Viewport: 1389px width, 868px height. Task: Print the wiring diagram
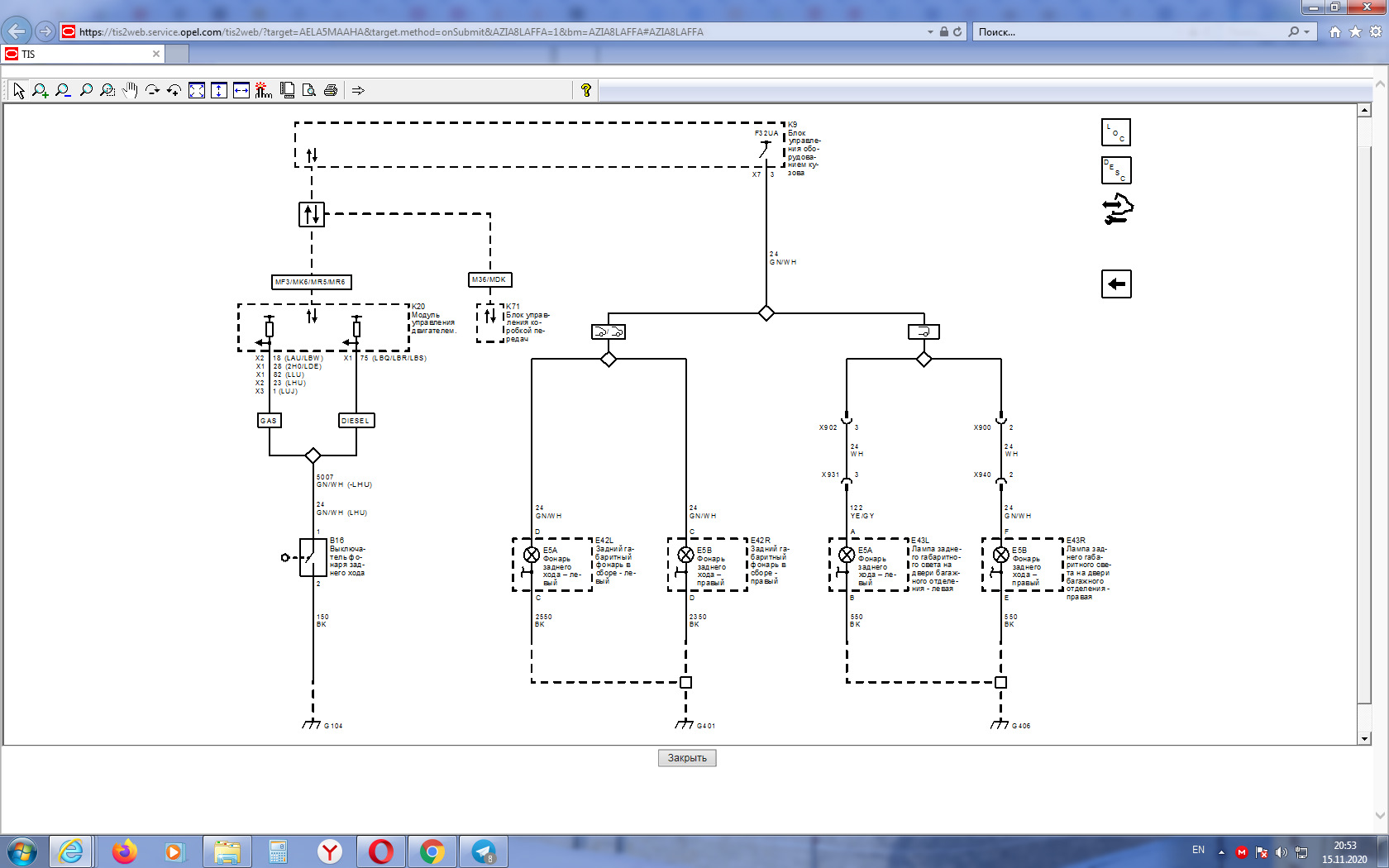tap(331, 90)
